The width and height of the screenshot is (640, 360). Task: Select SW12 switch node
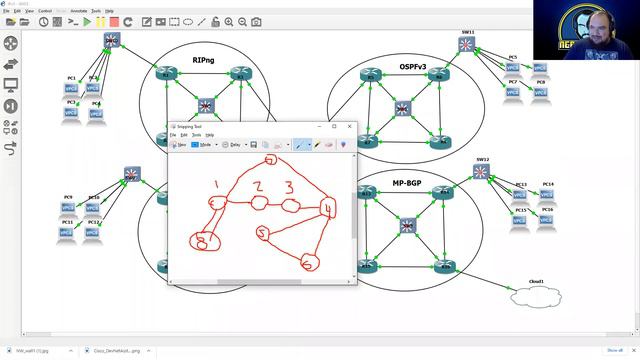(481, 171)
